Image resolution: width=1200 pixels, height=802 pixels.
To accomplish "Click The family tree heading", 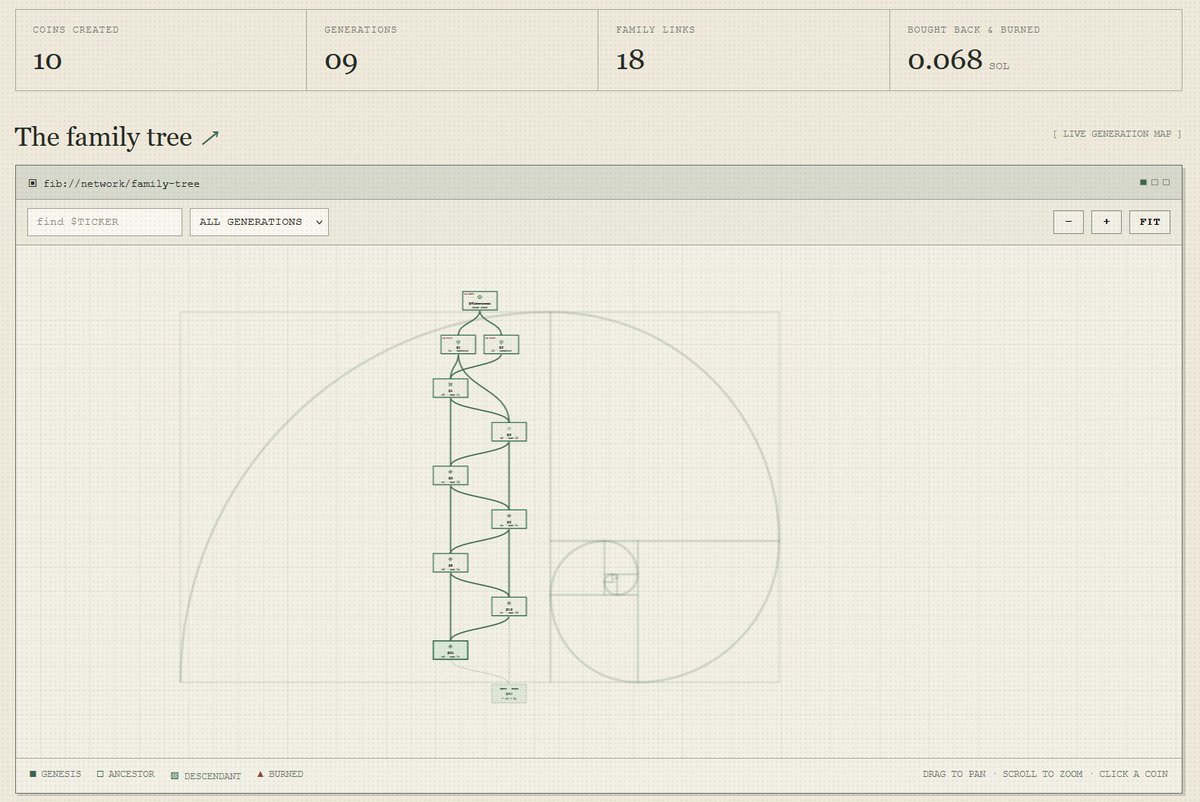I will 103,137.
